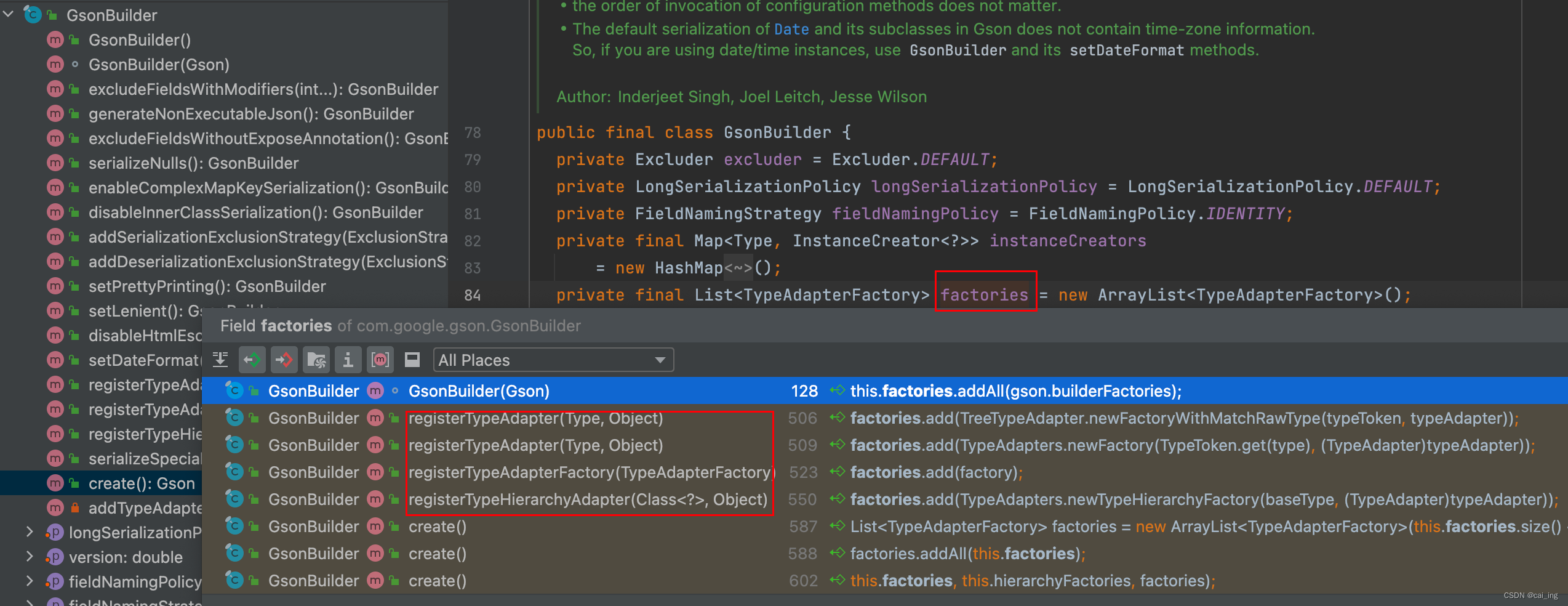This screenshot has width=1568, height=606.
Task: Click the preview panel icon in usages toolbar
Action: click(412, 360)
